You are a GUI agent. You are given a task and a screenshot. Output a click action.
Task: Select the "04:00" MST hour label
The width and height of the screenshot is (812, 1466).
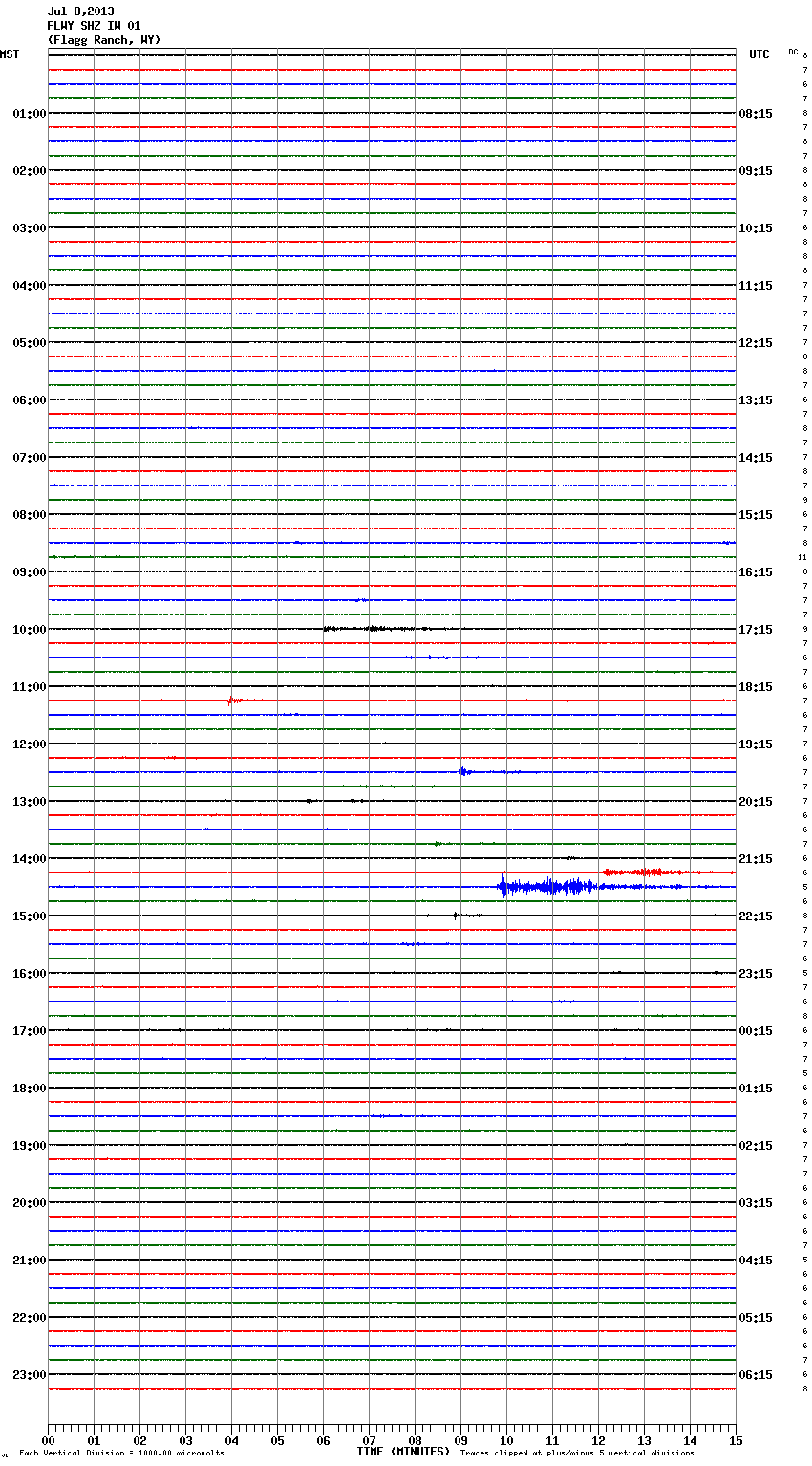click(x=30, y=286)
